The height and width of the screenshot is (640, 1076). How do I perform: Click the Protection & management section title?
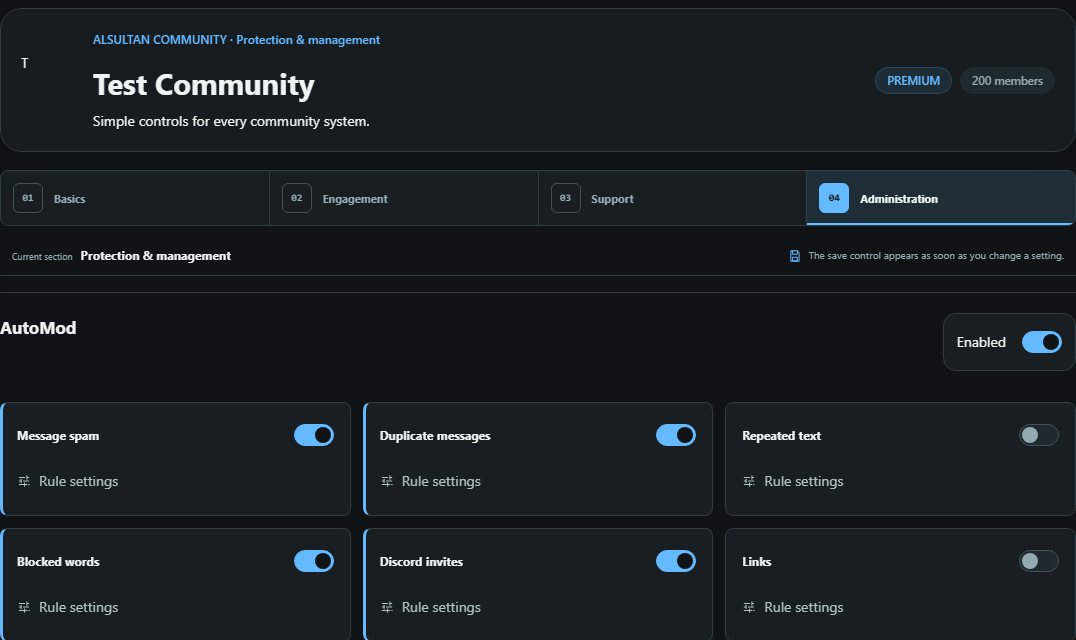tap(156, 256)
